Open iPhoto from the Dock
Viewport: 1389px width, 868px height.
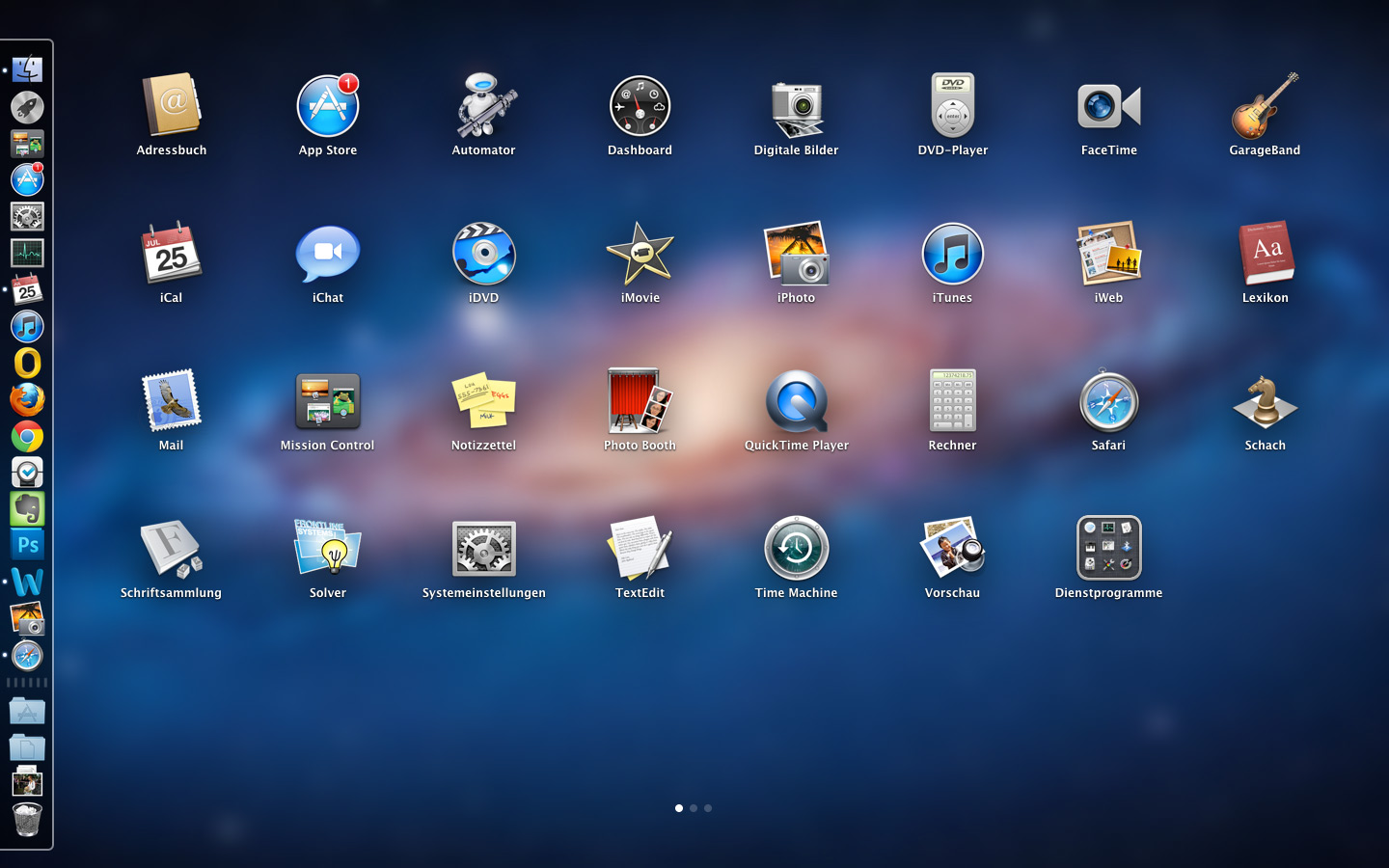coord(27,619)
